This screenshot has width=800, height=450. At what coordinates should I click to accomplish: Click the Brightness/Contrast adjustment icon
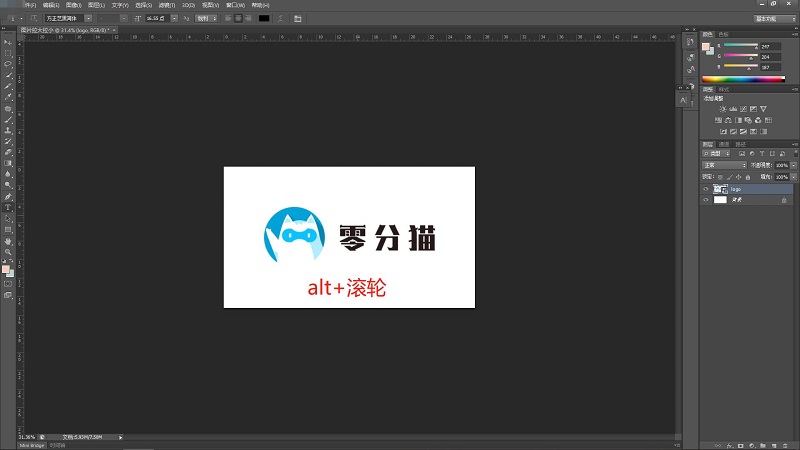pos(722,109)
